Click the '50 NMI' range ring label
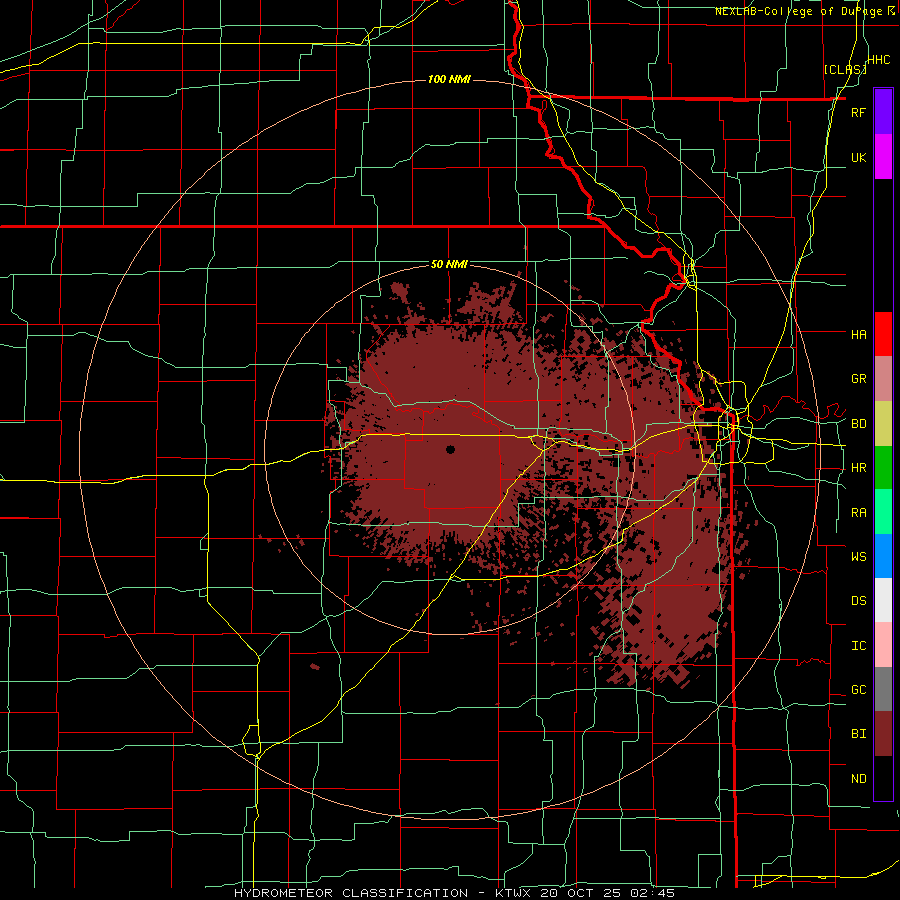Screen dimensions: 900x900 pyautogui.click(x=449, y=265)
